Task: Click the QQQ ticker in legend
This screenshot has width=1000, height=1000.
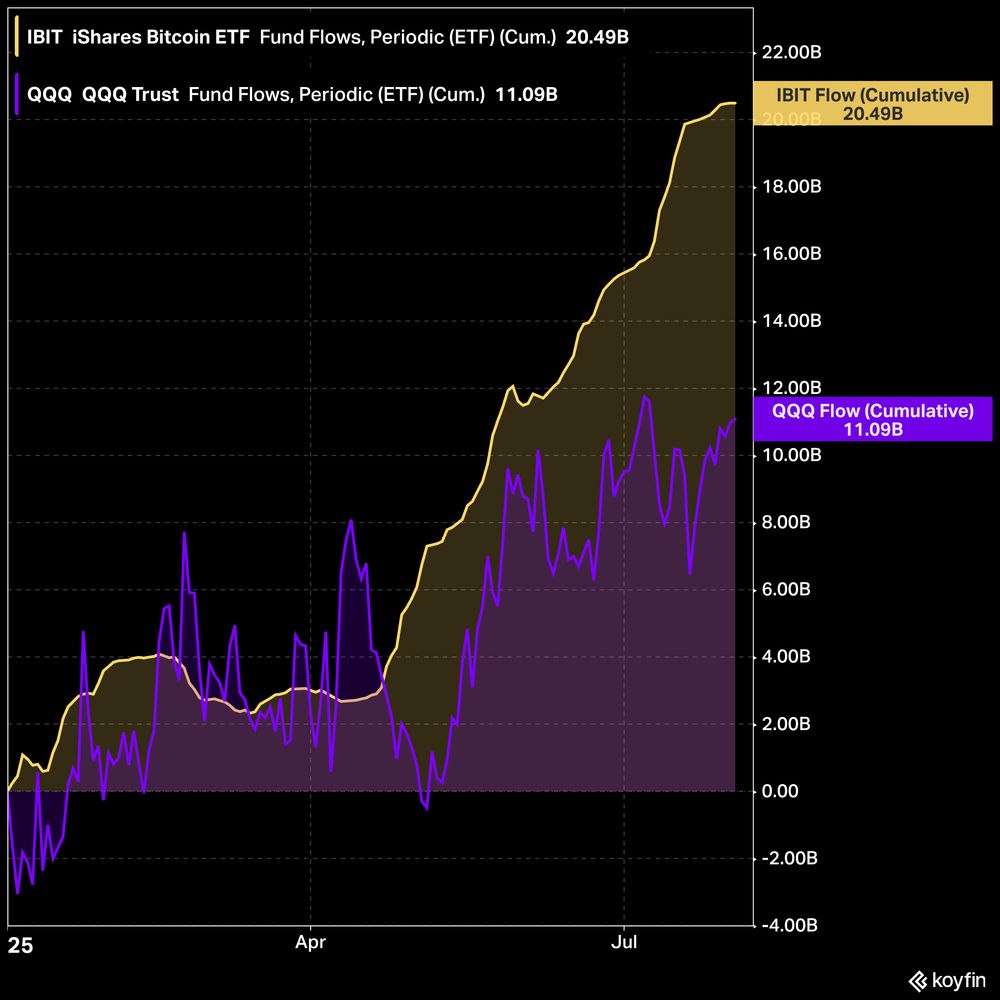Action: click(x=49, y=94)
